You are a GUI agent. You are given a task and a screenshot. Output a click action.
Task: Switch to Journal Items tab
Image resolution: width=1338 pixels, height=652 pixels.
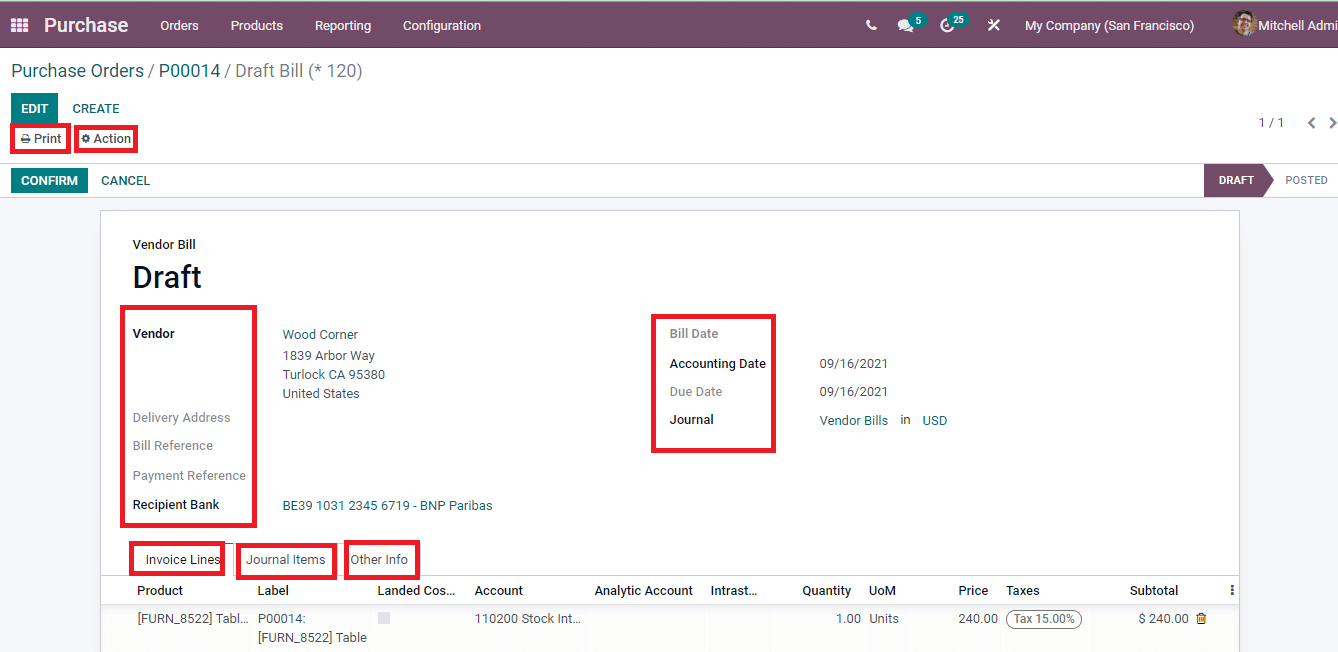click(286, 560)
